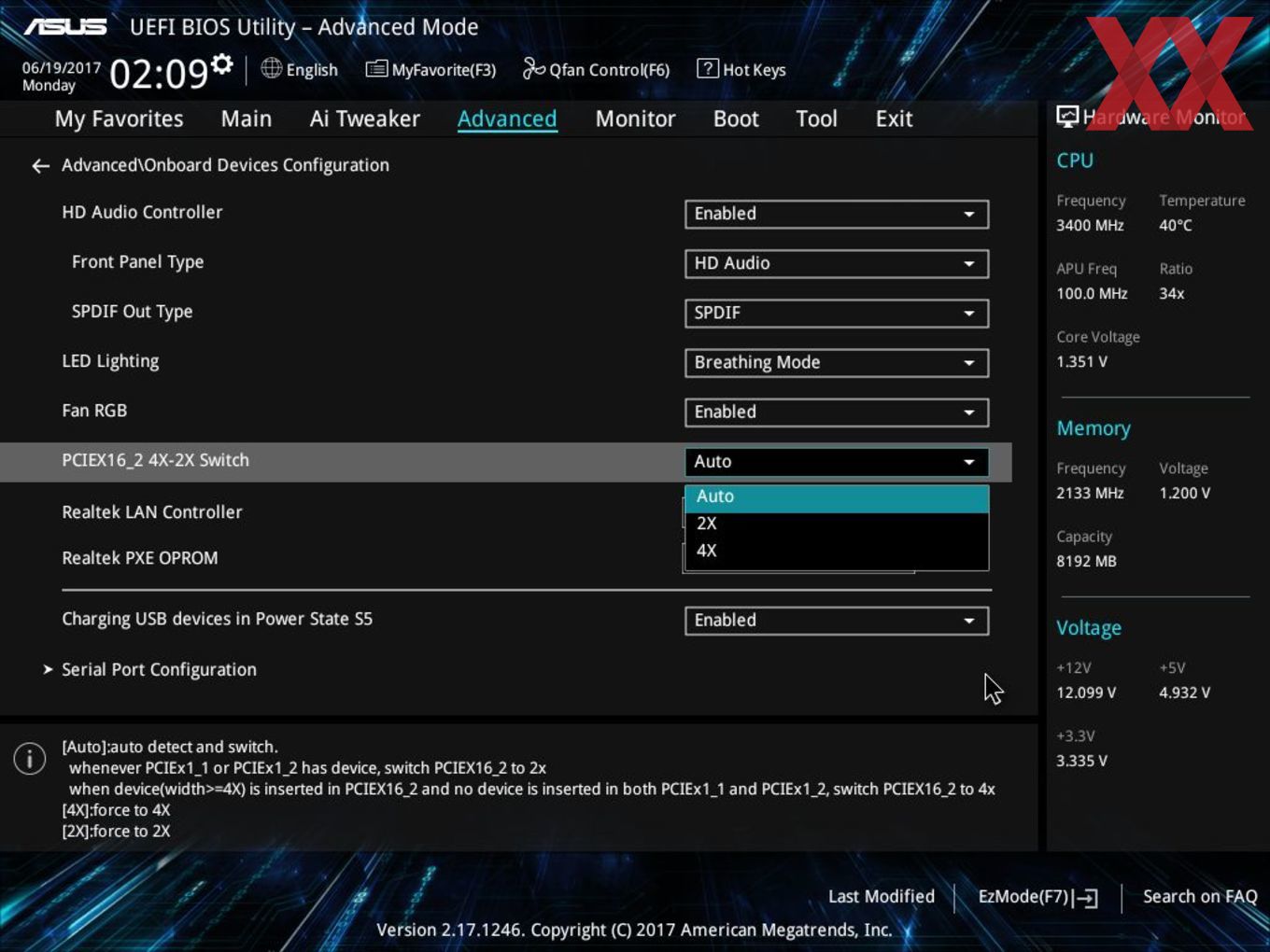Switch to EzMode(F7)
The height and width of the screenshot is (952, 1270).
[x=1037, y=897]
